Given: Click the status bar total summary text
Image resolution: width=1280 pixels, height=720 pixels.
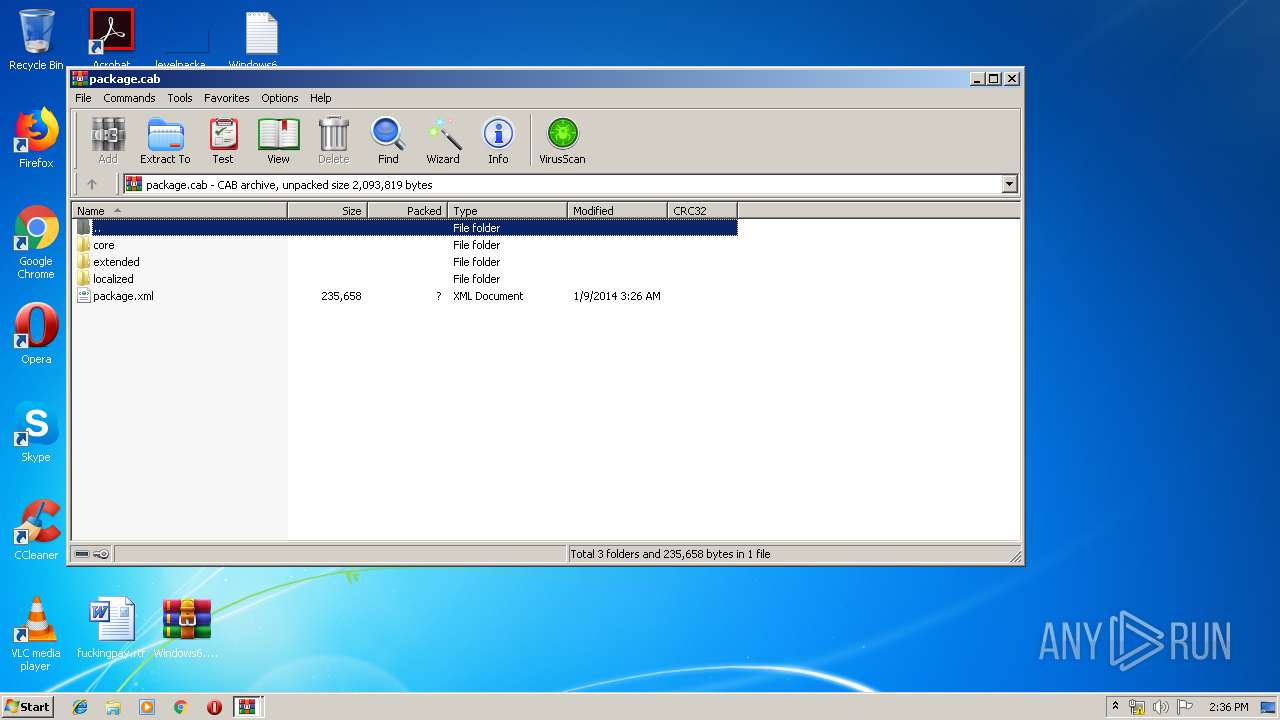Looking at the screenshot, I should [x=670, y=554].
